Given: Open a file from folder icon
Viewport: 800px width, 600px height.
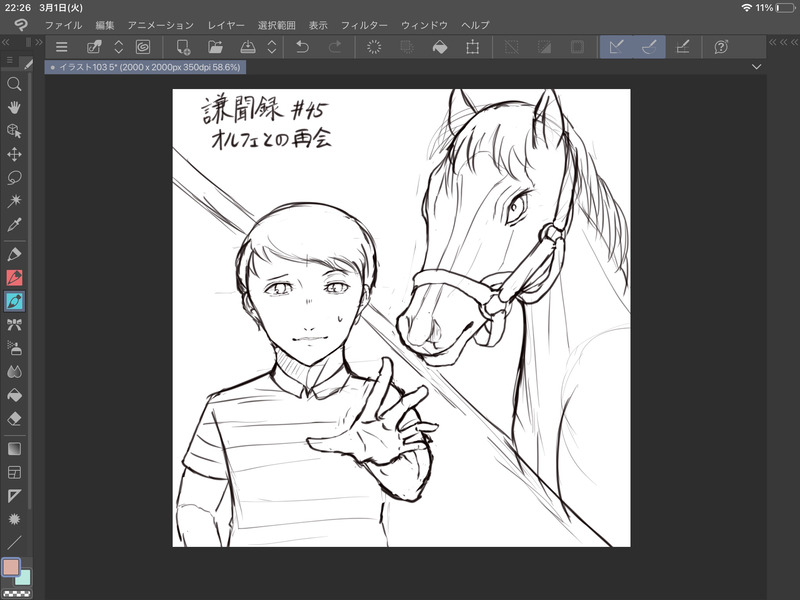Looking at the screenshot, I should point(215,47).
